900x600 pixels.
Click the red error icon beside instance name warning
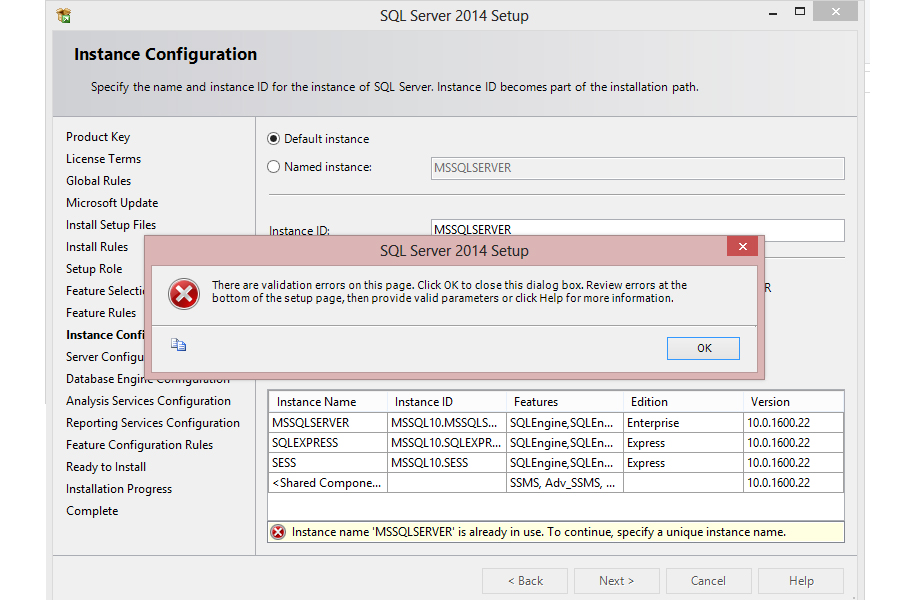pyautogui.click(x=278, y=532)
